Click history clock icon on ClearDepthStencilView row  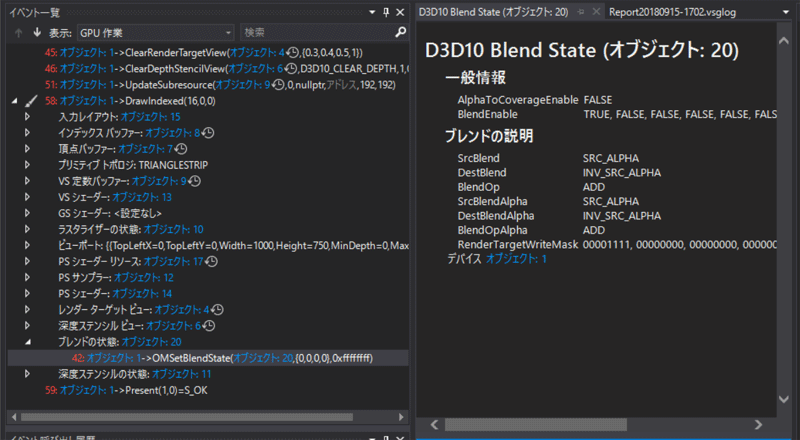pos(290,68)
